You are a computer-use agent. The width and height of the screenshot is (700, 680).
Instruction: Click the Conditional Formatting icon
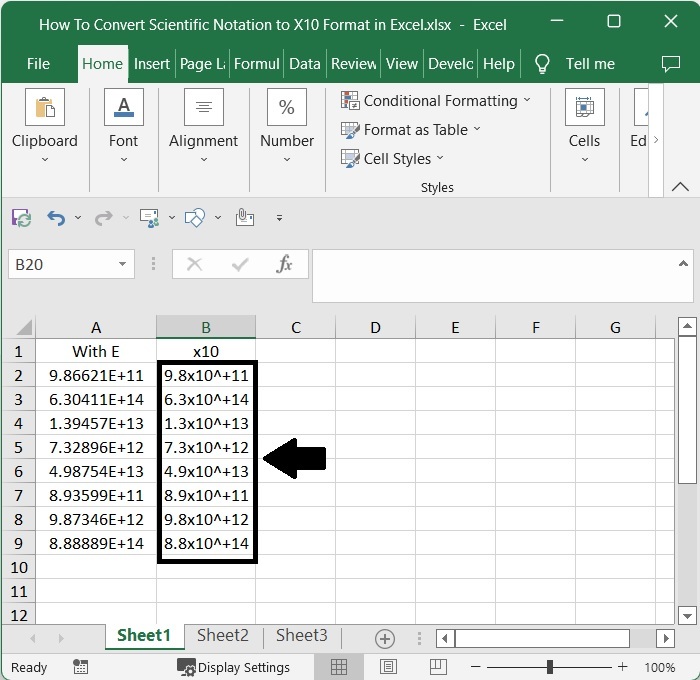click(x=350, y=100)
